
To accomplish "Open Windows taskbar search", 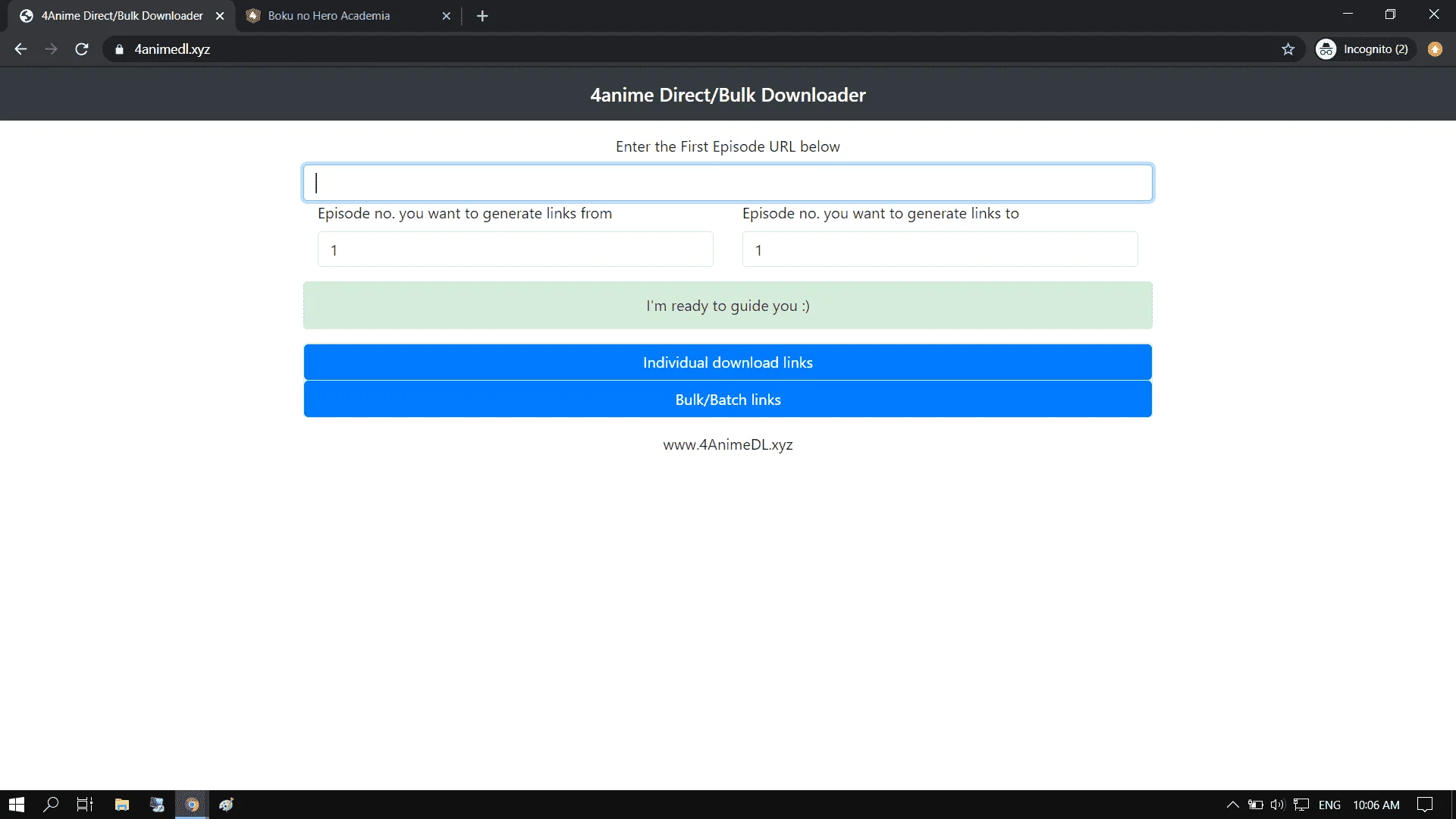I will [x=51, y=805].
